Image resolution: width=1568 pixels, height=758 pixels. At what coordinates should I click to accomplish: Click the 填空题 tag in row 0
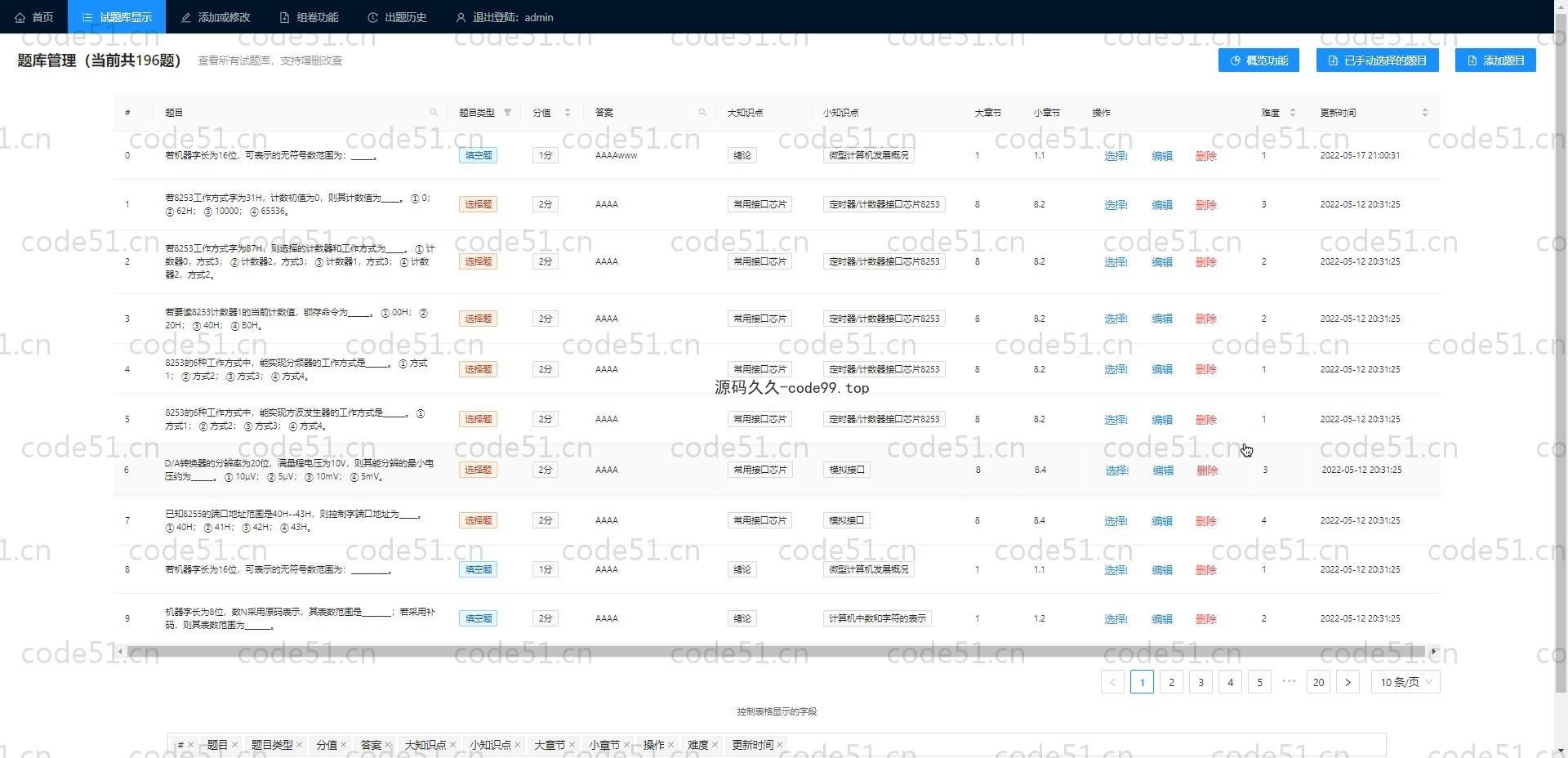pos(478,155)
